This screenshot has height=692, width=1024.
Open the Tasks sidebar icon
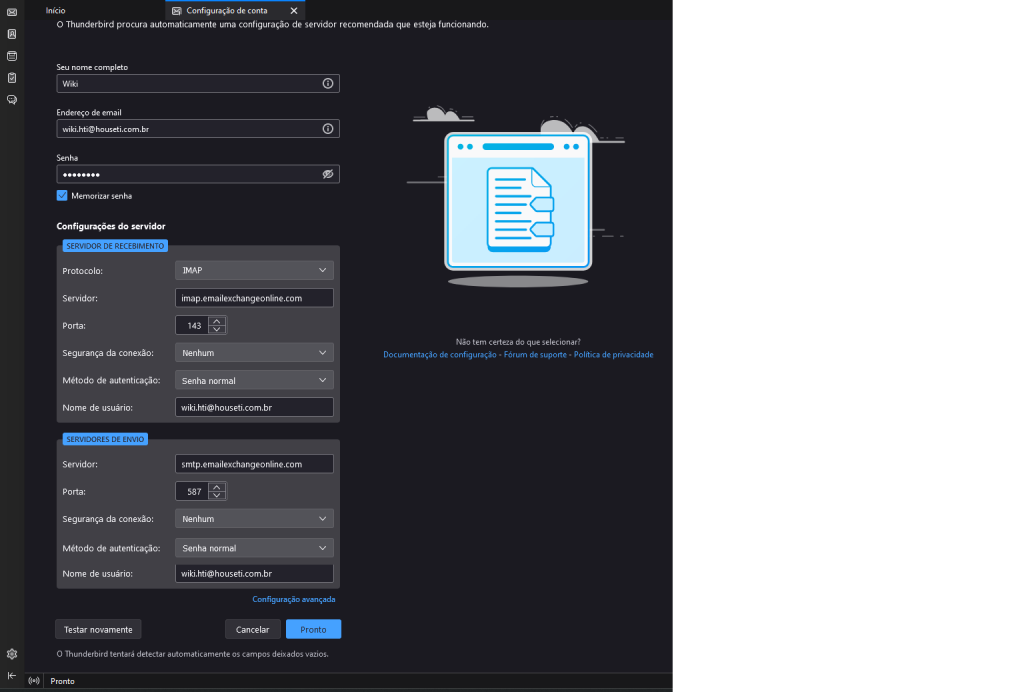(12, 78)
